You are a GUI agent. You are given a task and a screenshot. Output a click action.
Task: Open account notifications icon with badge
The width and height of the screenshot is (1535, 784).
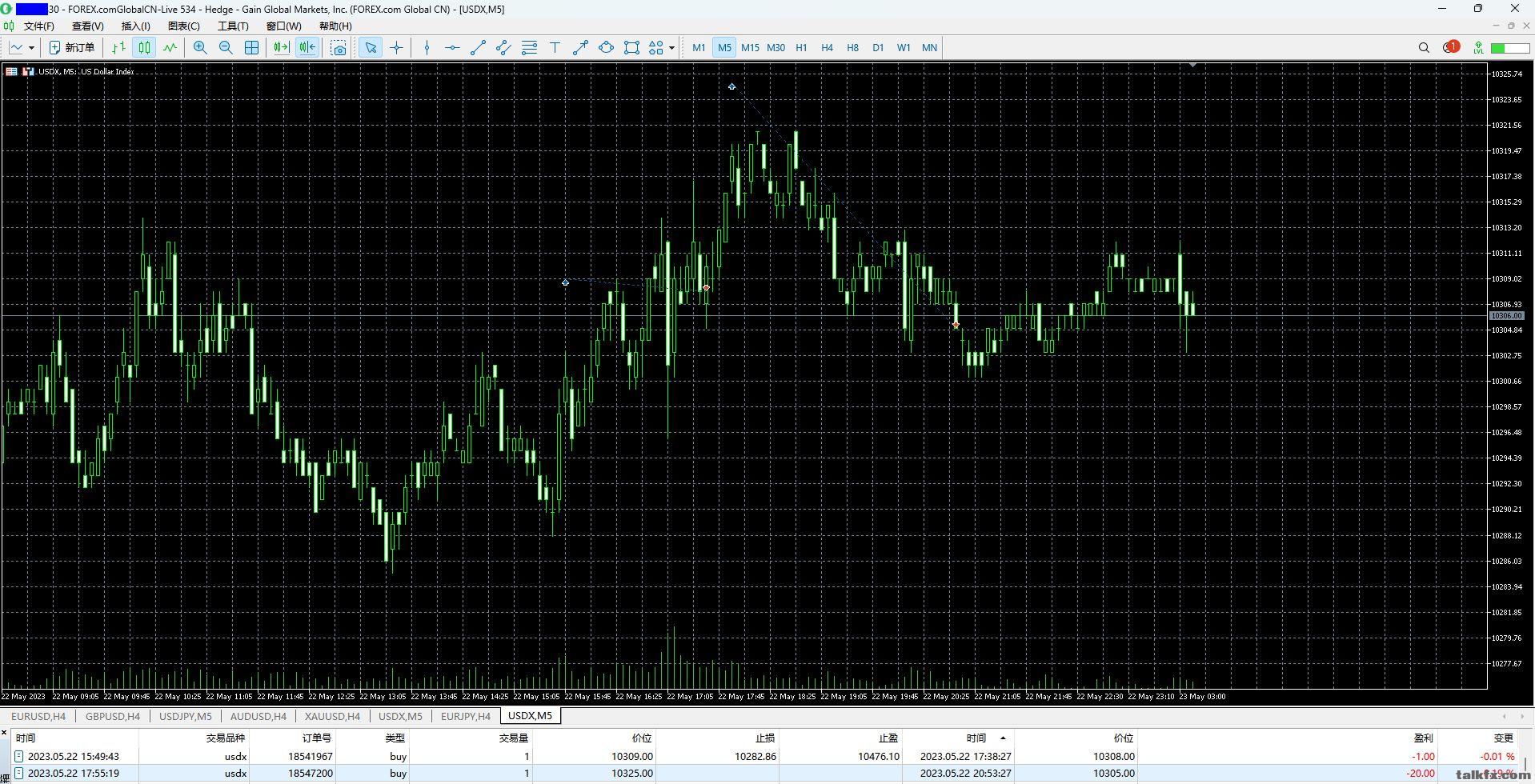(x=1451, y=47)
